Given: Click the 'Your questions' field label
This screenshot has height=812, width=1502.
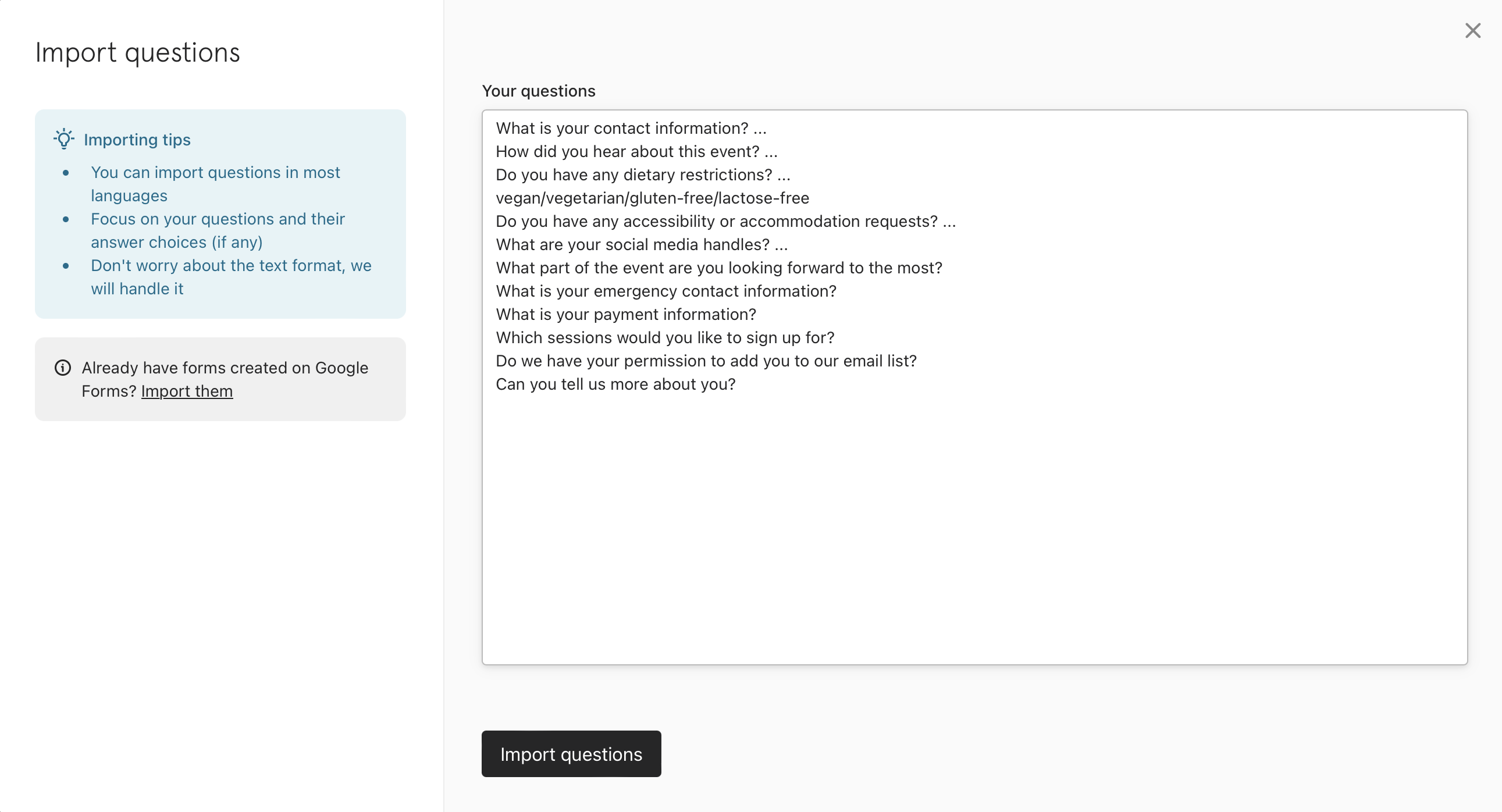Looking at the screenshot, I should [x=538, y=91].
